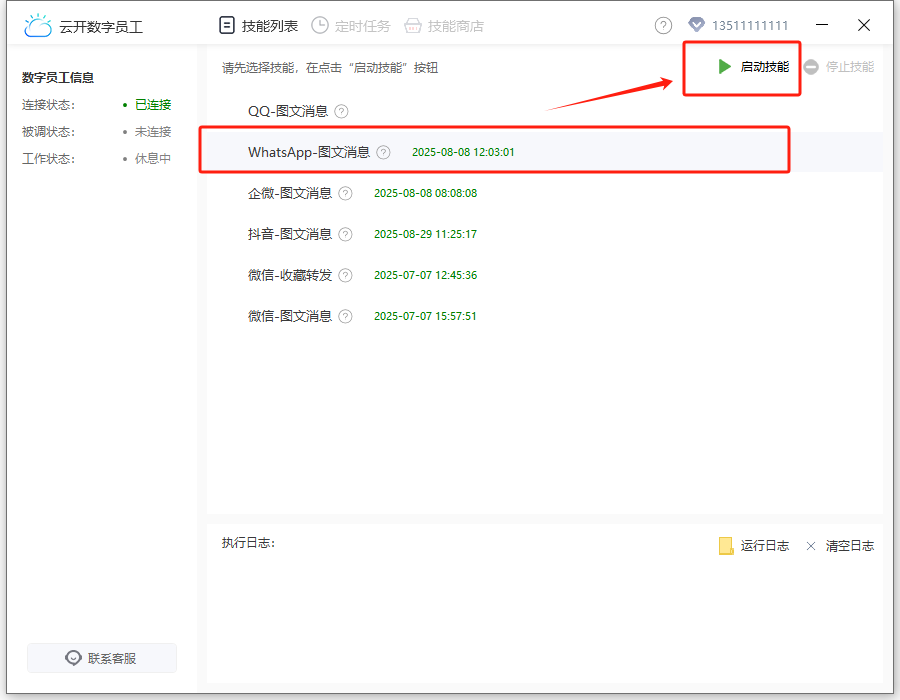Click the diamond VIP icon next to phone number
The image size is (900, 700).
pos(696,25)
